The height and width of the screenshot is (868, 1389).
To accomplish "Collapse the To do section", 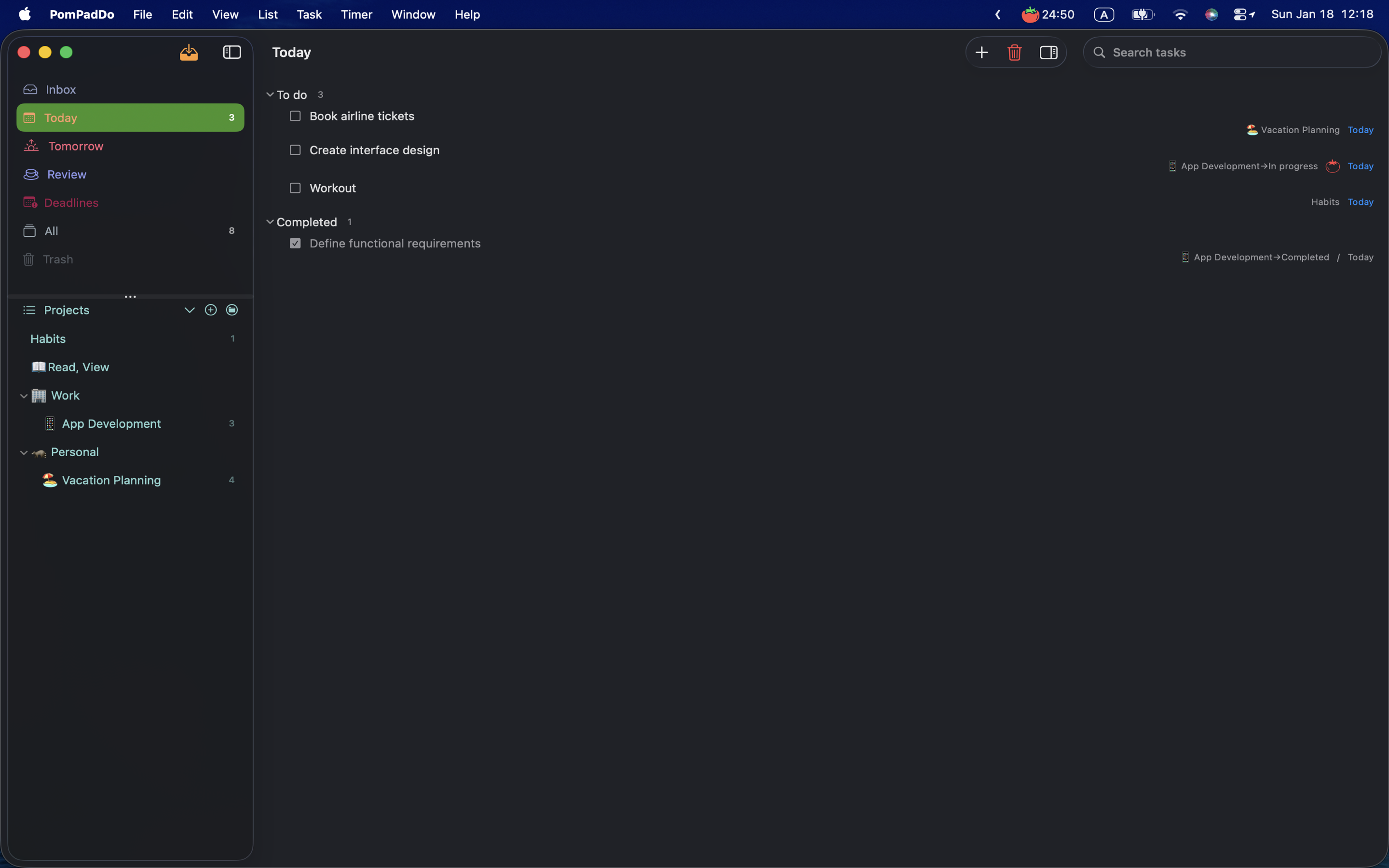I will coord(270,95).
